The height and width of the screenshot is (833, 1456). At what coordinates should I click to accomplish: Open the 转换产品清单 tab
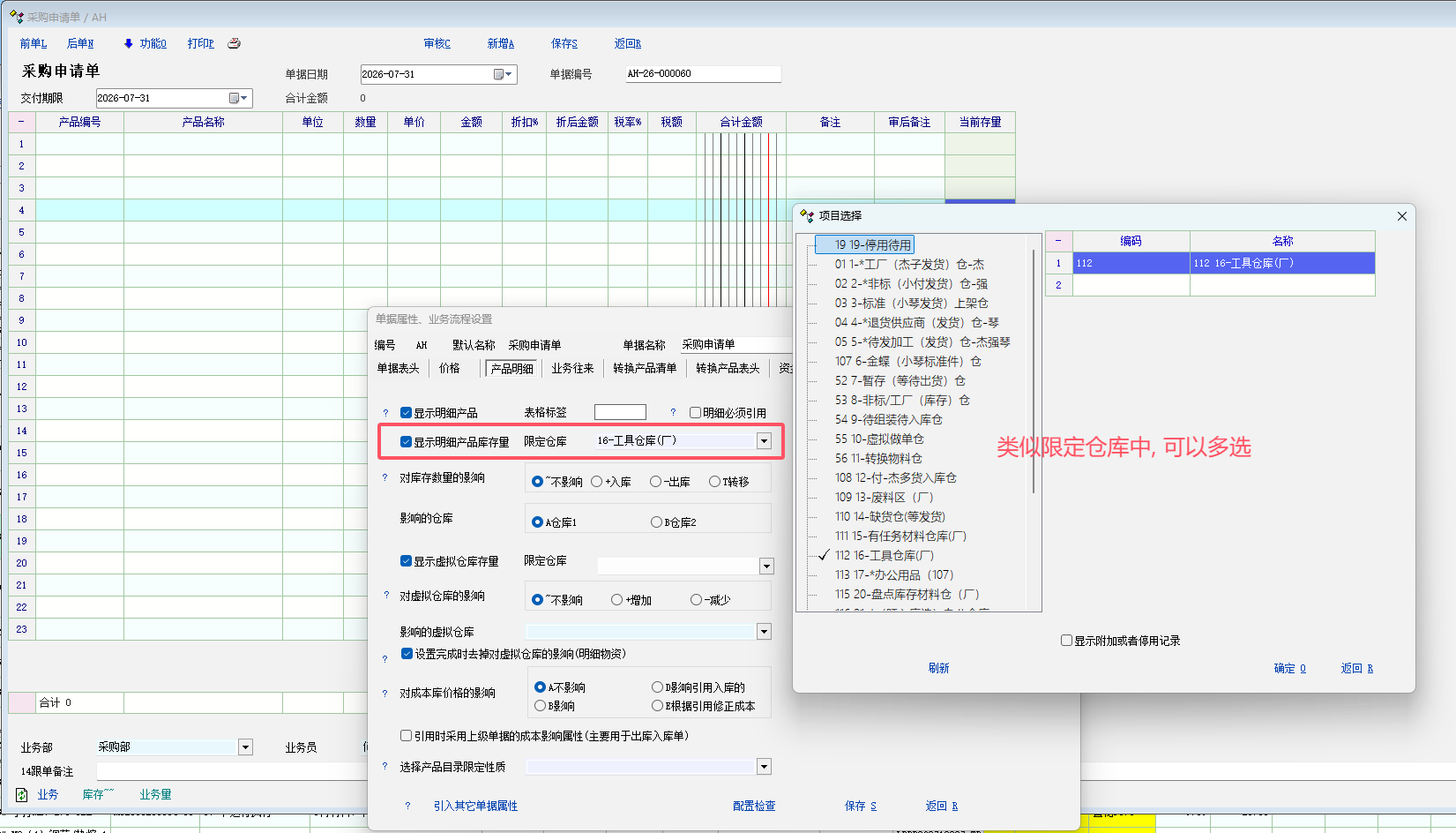(645, 369)
